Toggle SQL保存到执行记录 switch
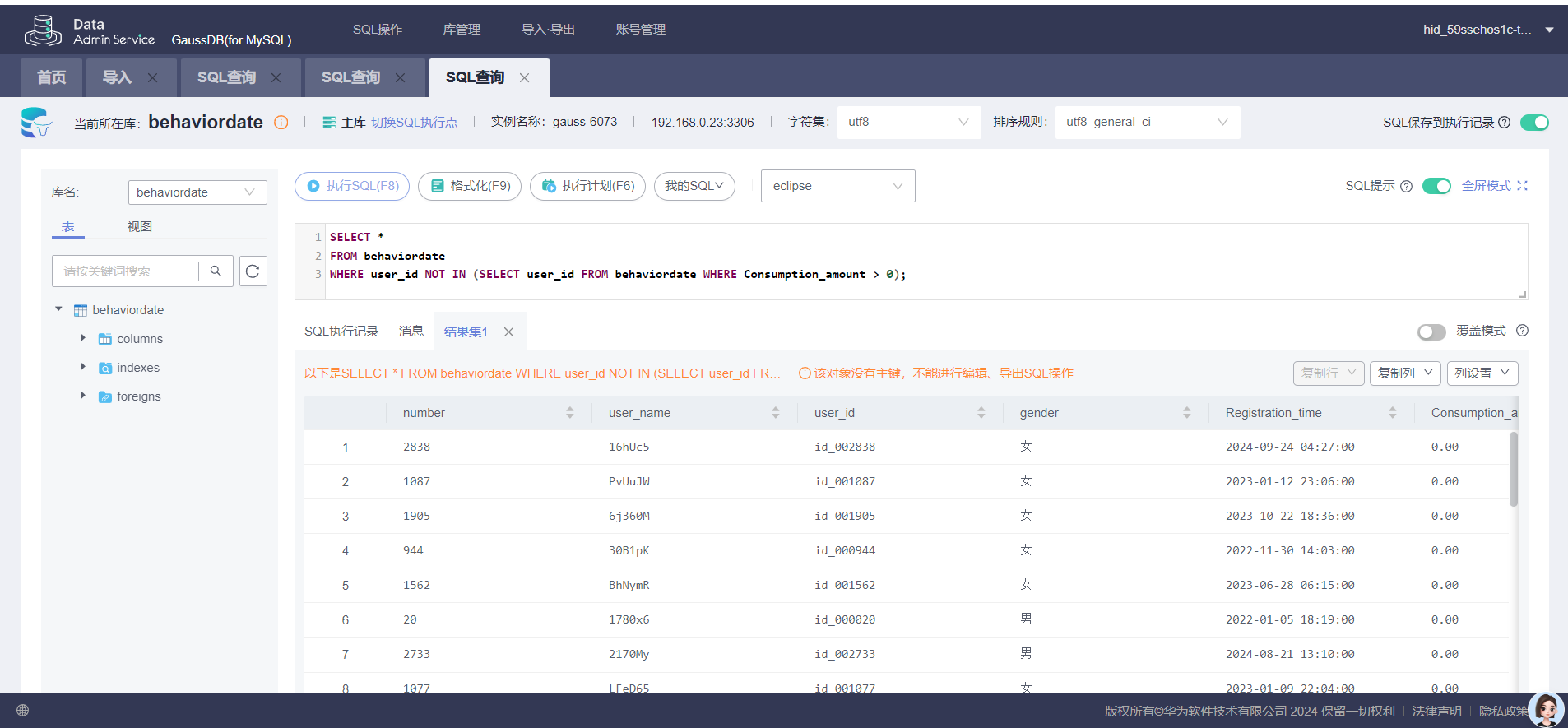 1535,123
